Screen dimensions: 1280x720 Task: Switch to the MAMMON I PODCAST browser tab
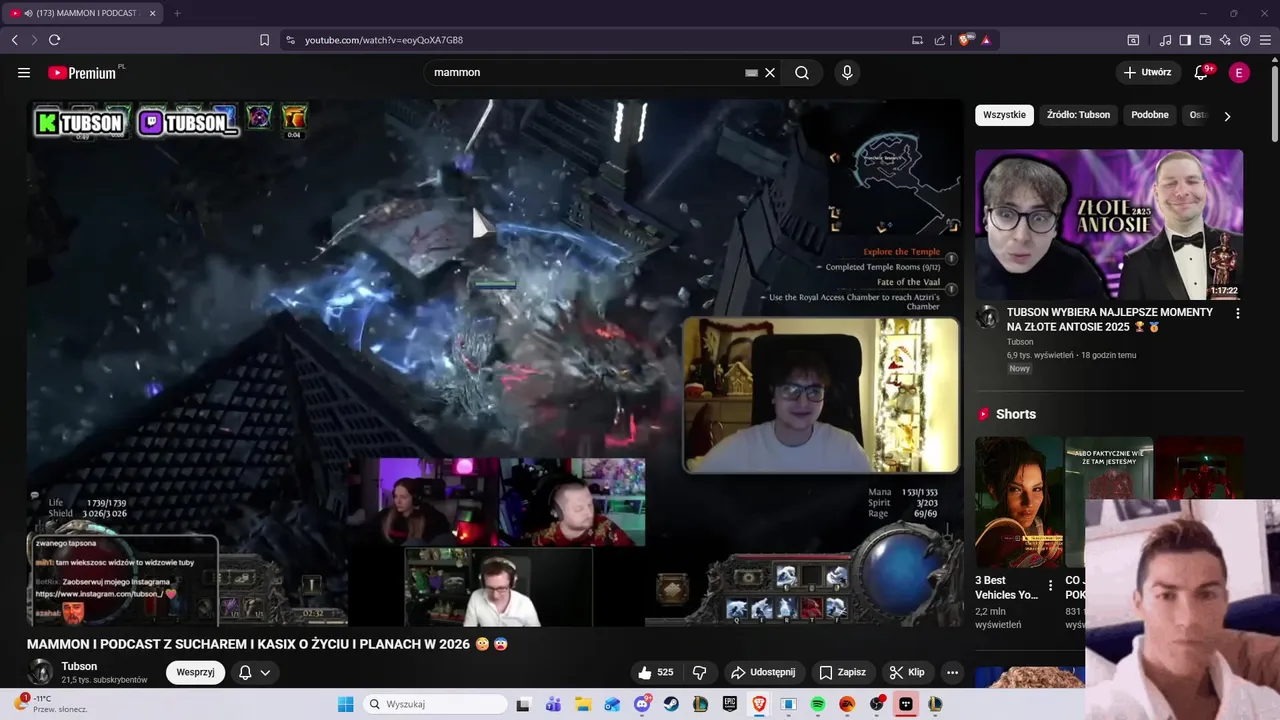point(82,13)
